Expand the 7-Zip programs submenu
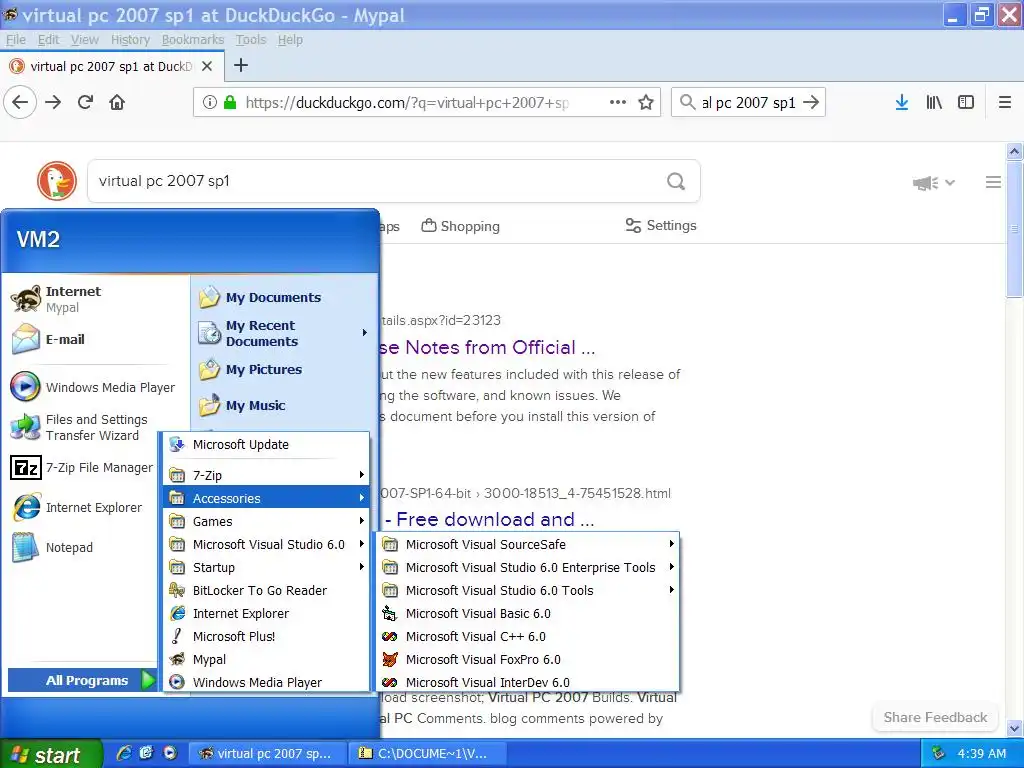 (266, 475)
